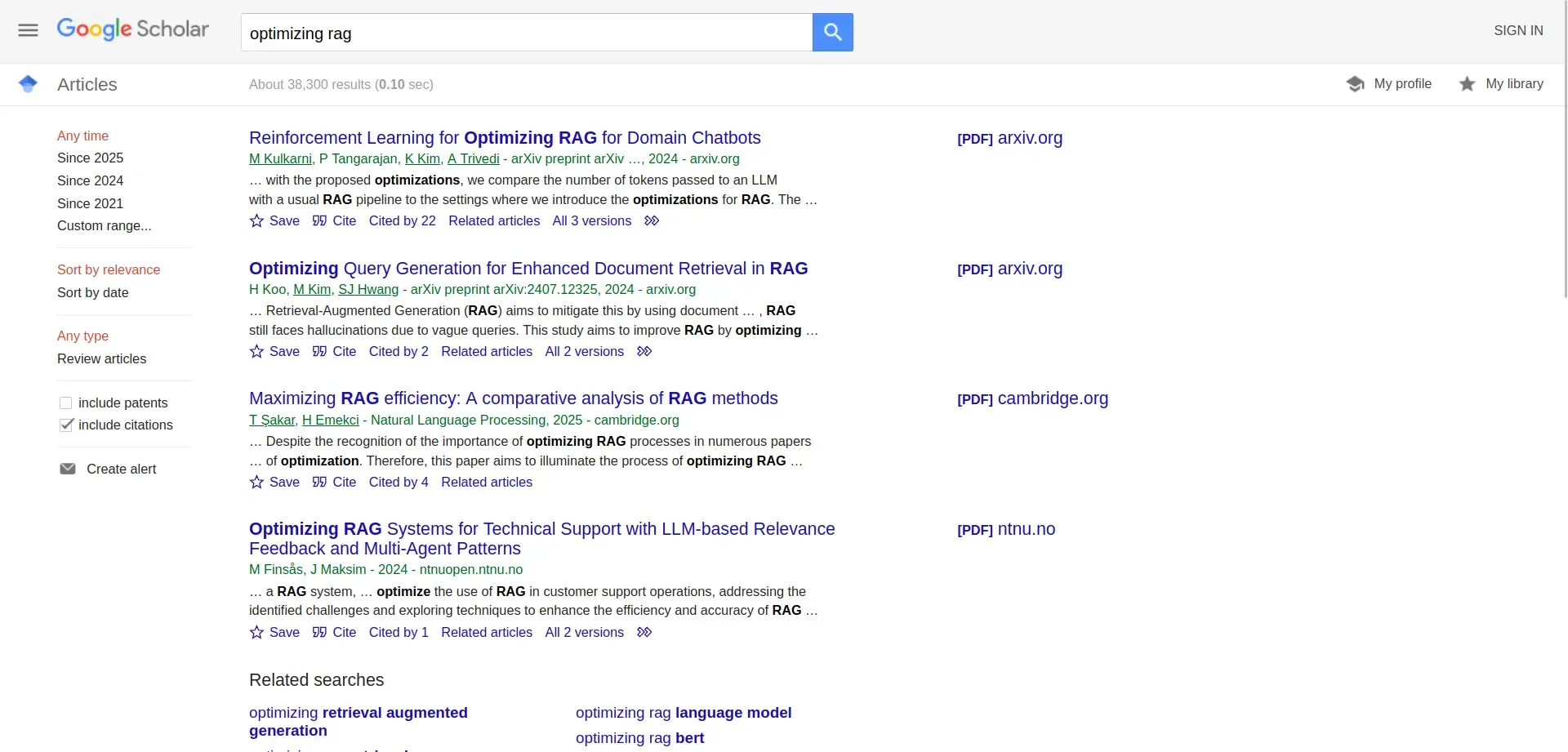Uncheck the include citations checkbox
Viewport: 1568px width, 752px height.
point(65,425)
